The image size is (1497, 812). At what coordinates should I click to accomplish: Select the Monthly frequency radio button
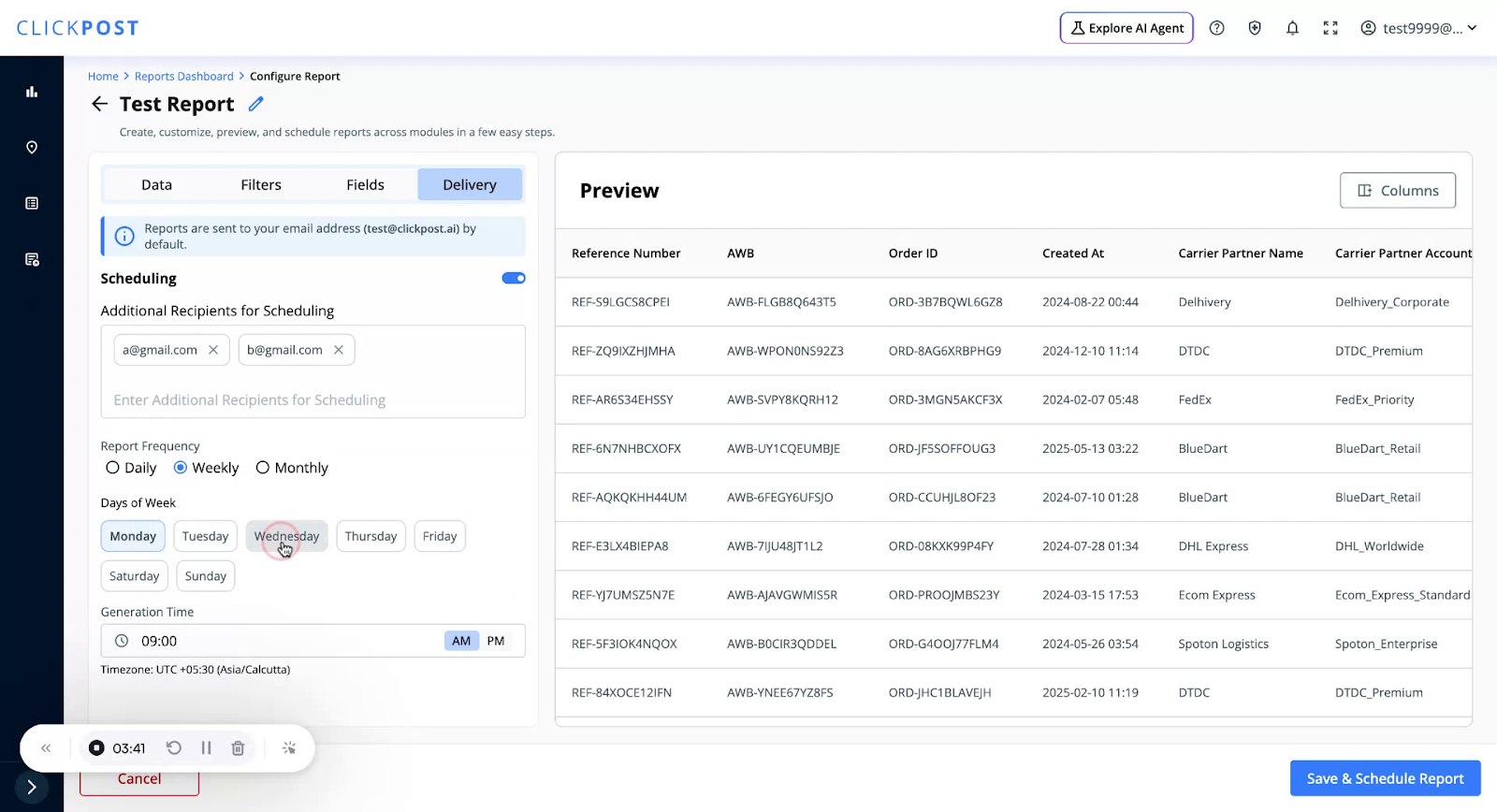(263, 468)
